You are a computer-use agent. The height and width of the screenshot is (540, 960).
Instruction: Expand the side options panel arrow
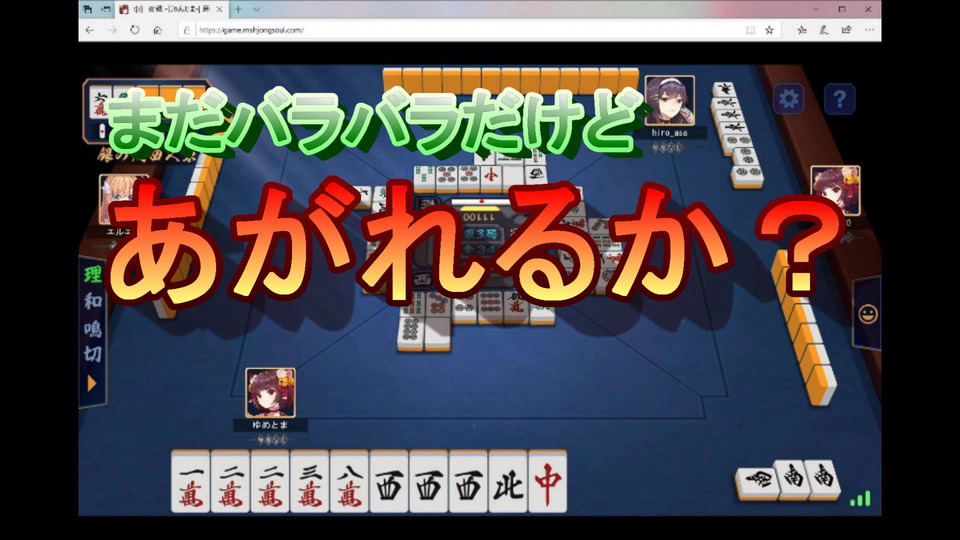tap(92, 384)
